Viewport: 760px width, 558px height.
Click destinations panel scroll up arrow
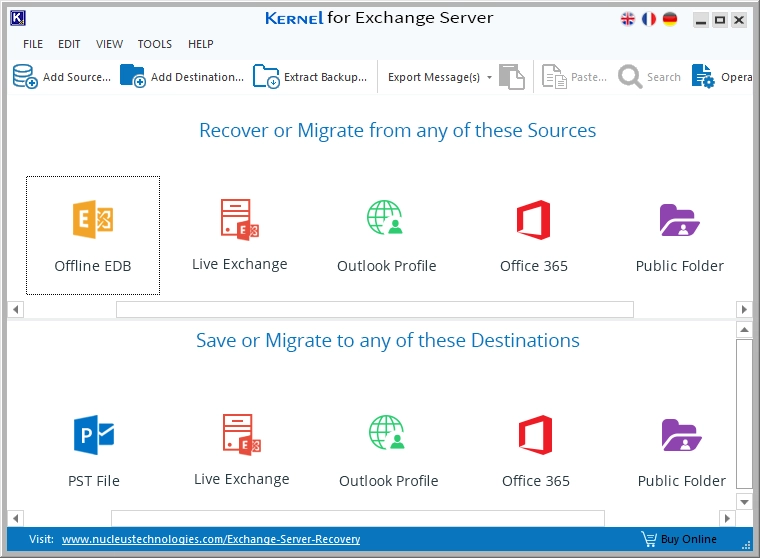click(744, 330)
